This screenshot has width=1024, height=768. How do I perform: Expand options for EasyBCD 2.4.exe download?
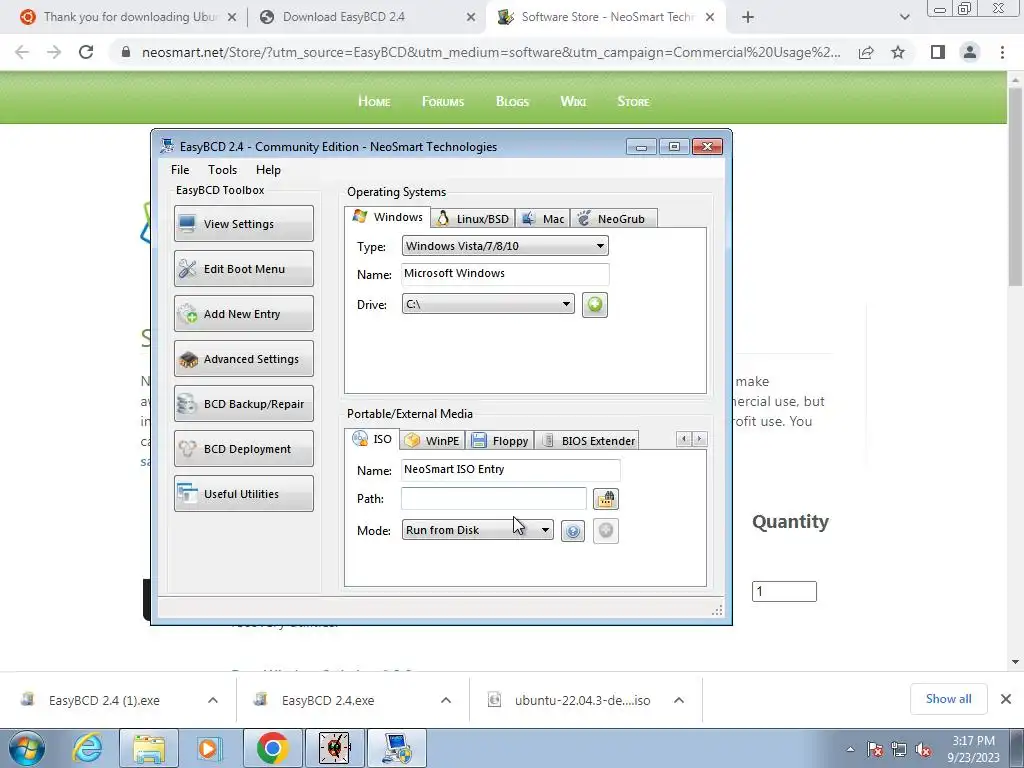pos(446,700)
